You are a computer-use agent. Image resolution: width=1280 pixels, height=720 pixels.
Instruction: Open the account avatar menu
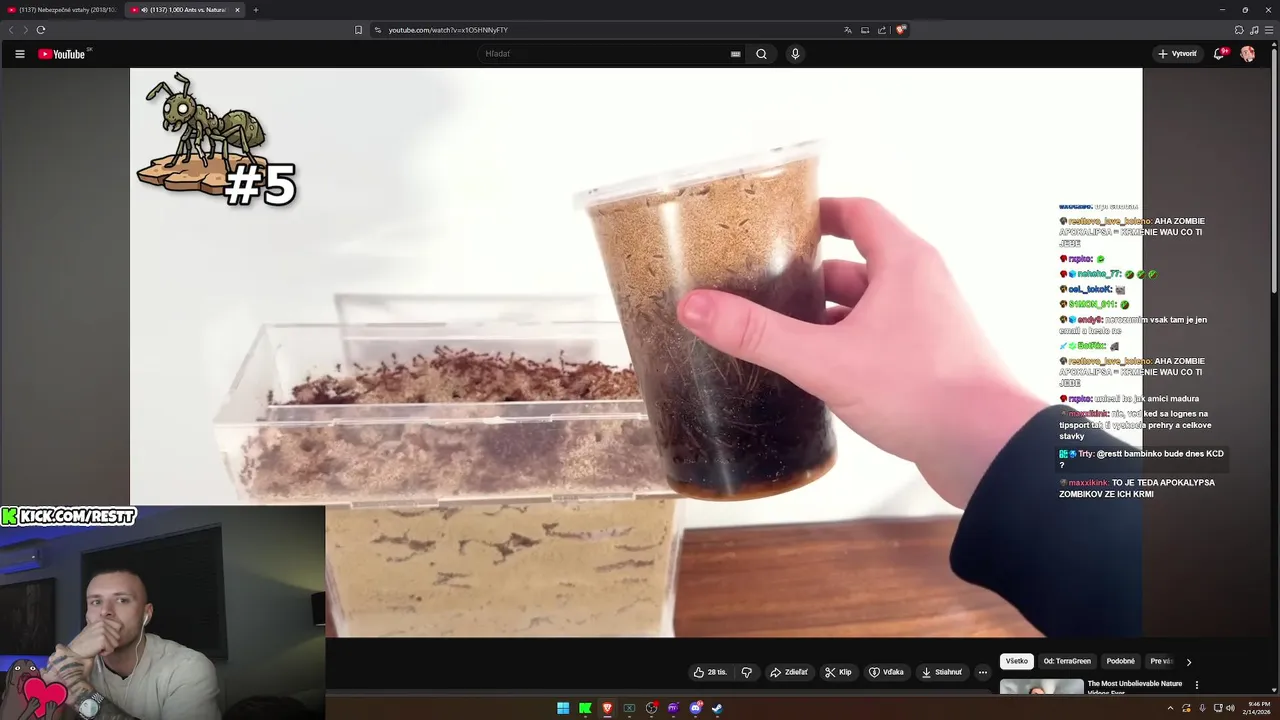click(1248, 54)
